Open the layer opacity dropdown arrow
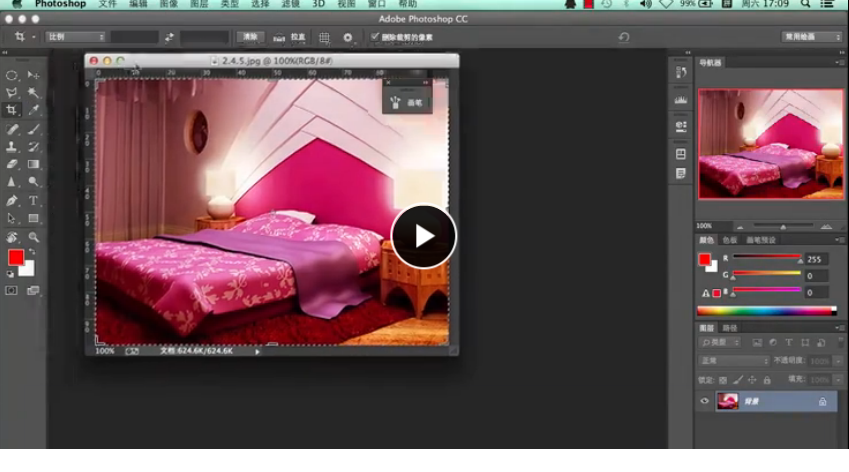This screenshot has width=849, height=472. tap(838, 361)
